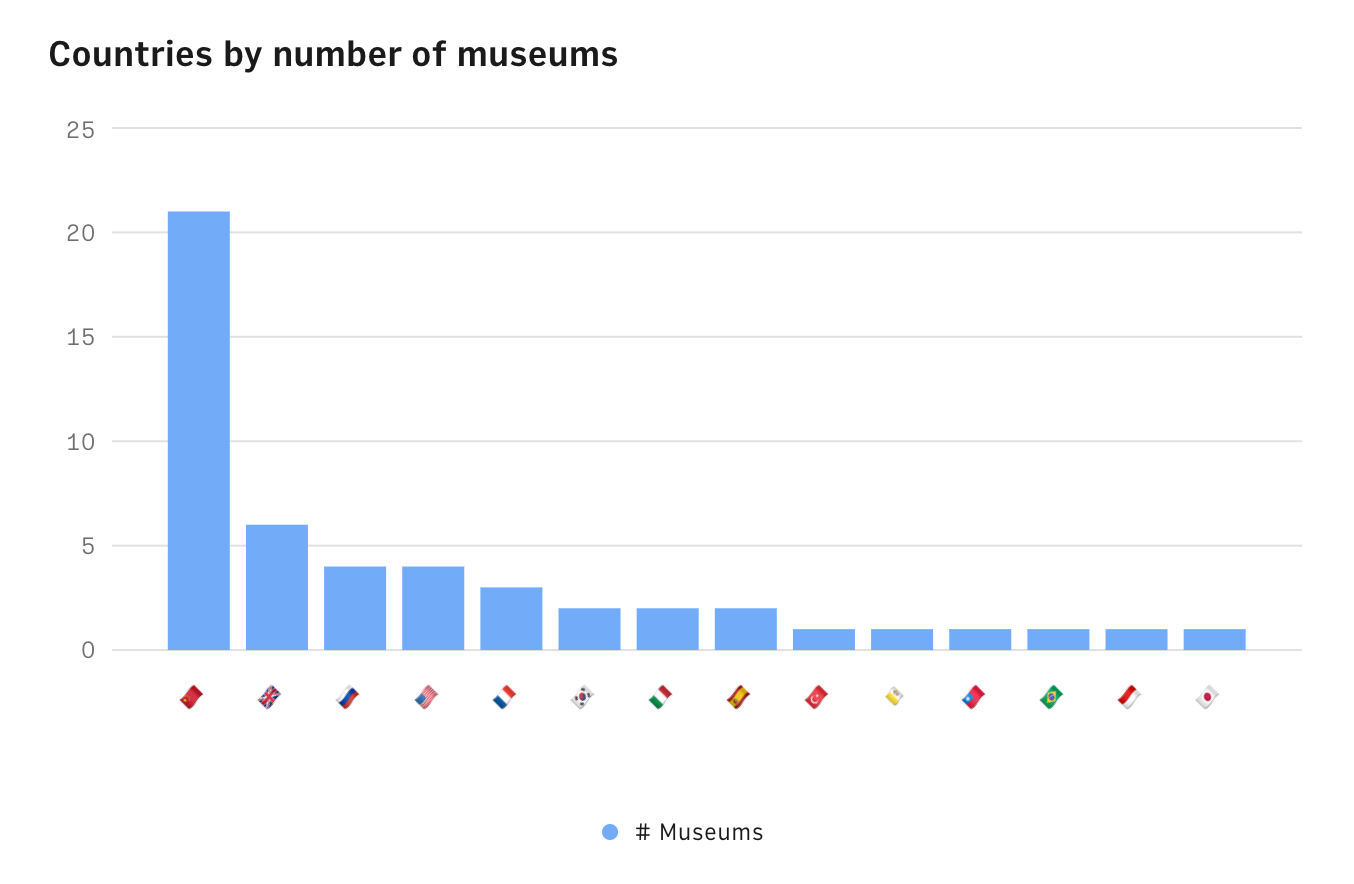Click the Spain flag icon
Image resolution: width=1354 pixels, height=884 pixels.
click(x=738, y=697)
